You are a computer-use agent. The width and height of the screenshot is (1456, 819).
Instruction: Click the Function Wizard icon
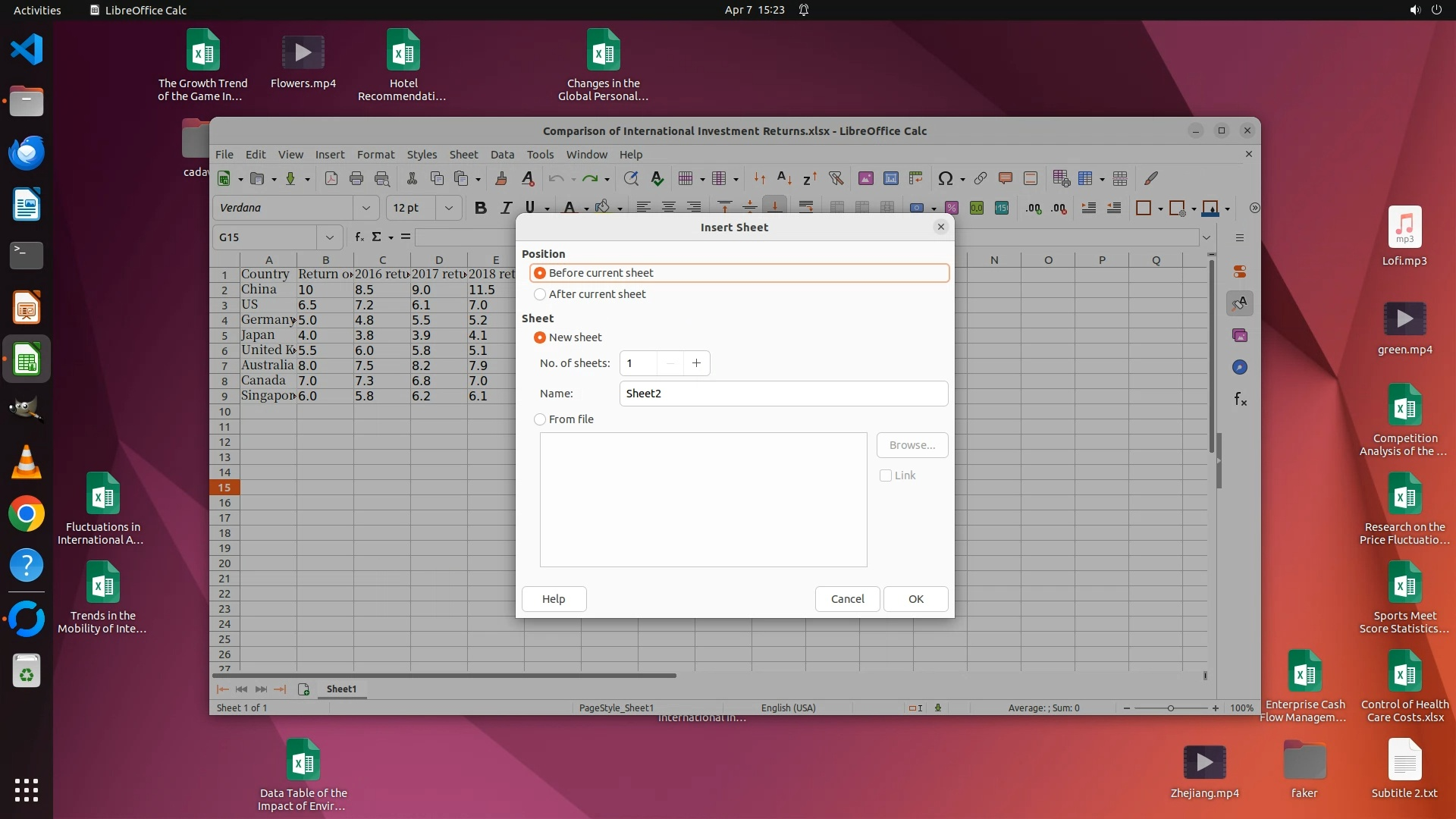[x=359, y=237]
